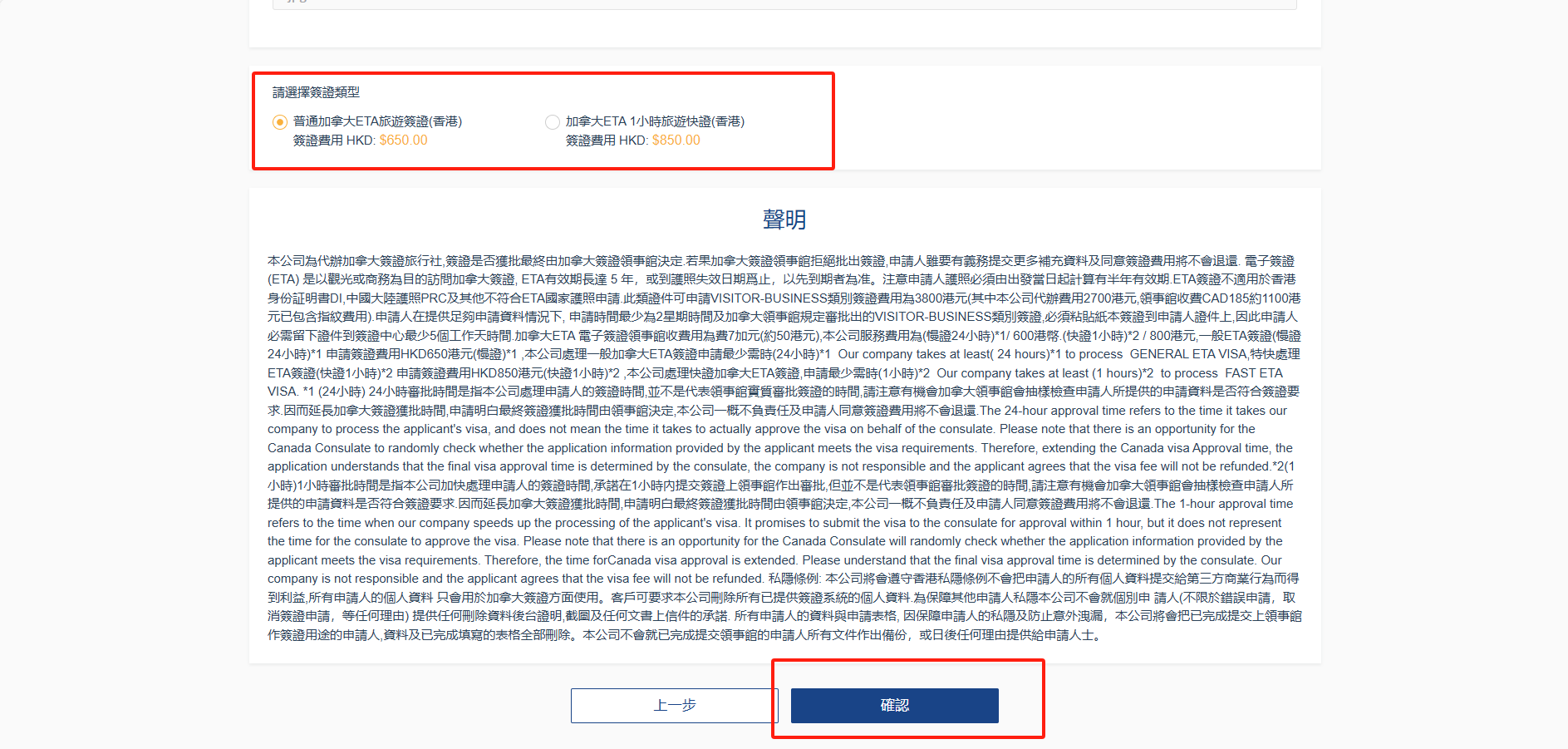Click the 私隱條例 text in the declaration
This screenshot has height=749, width=1568.
[x=794, y=579]
